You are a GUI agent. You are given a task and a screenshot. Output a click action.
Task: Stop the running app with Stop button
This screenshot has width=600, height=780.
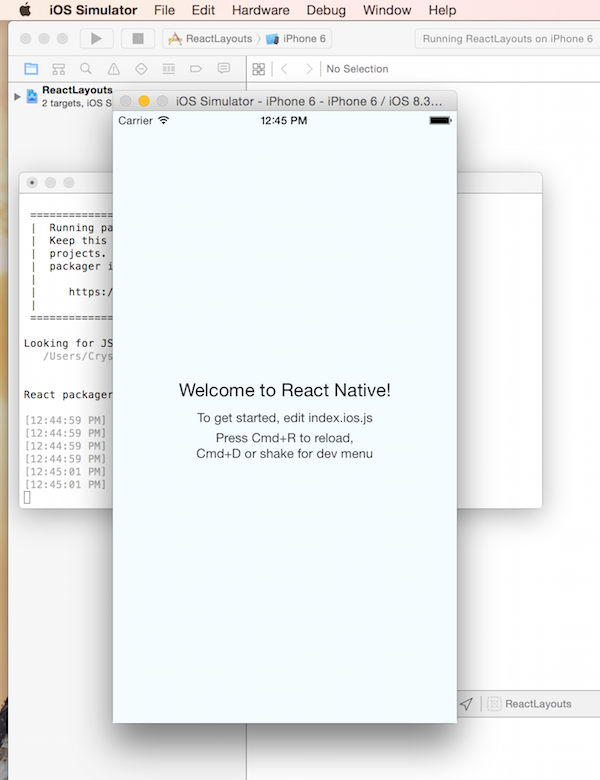pyautogui.click(x=138, y=38)
